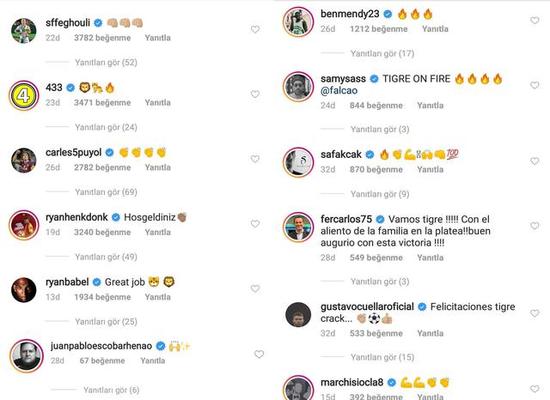Heart the ryanhenkdonk Hosgeldiniz comment
The width and height of the screenshot is (550, 400).
[x=255, y=224]
